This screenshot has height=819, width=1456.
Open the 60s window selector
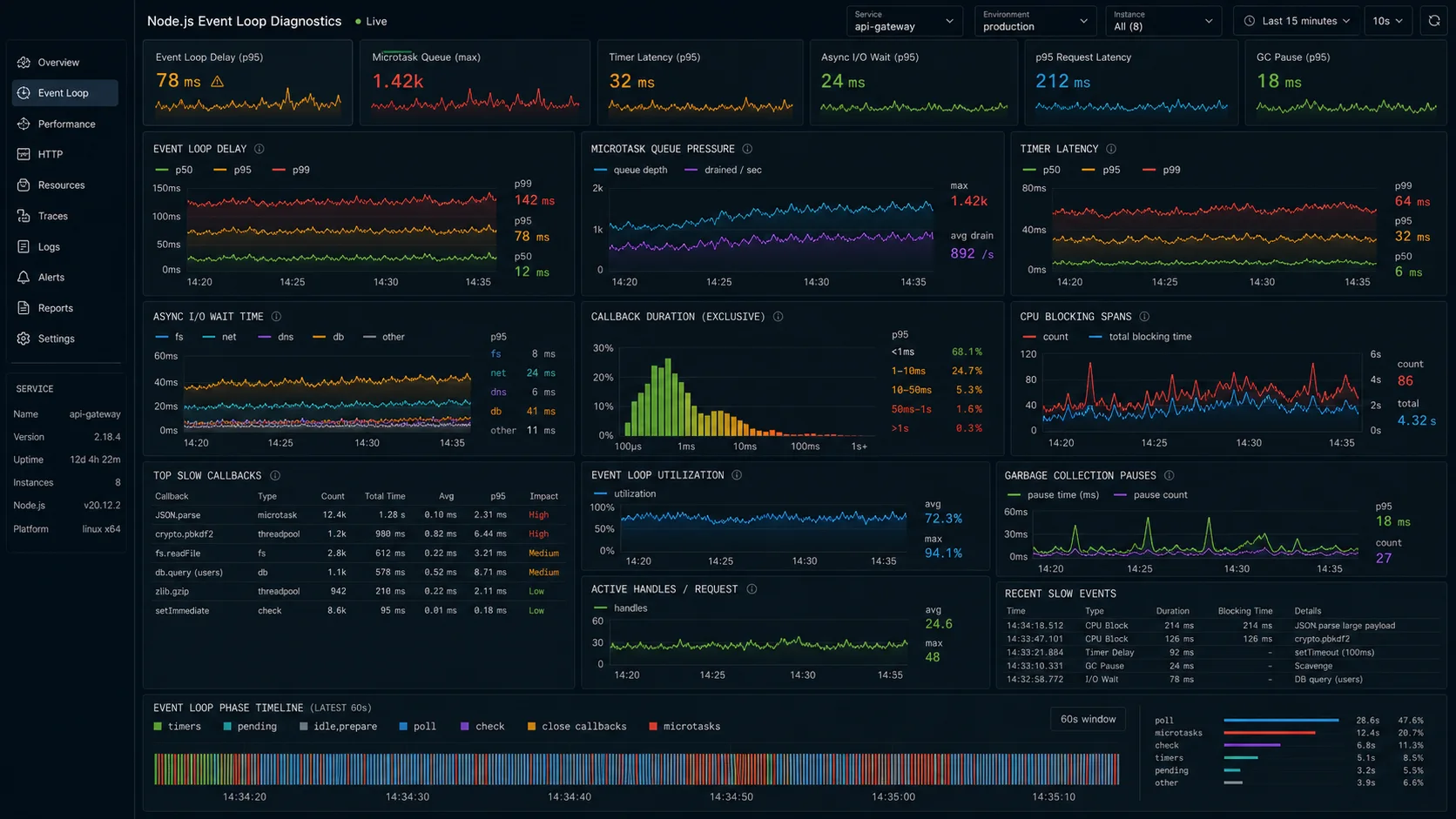tap(1088, 719)
